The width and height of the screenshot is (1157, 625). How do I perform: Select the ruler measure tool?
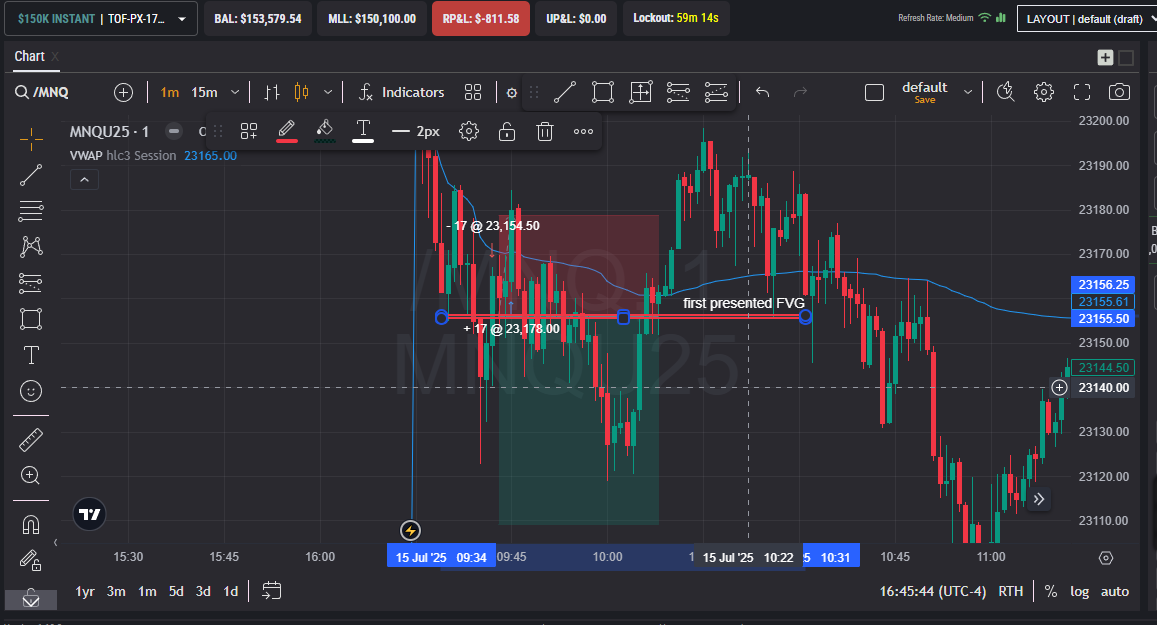(31, 440)
